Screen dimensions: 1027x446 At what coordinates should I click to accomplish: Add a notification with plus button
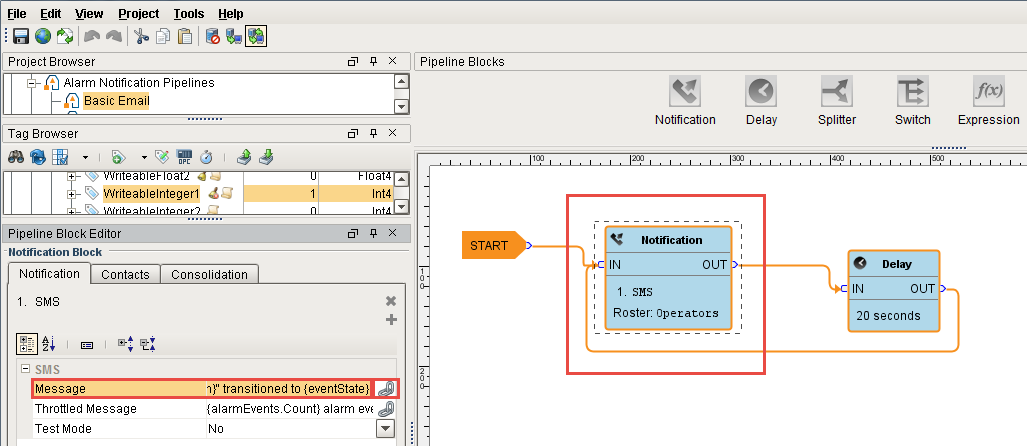391,319
